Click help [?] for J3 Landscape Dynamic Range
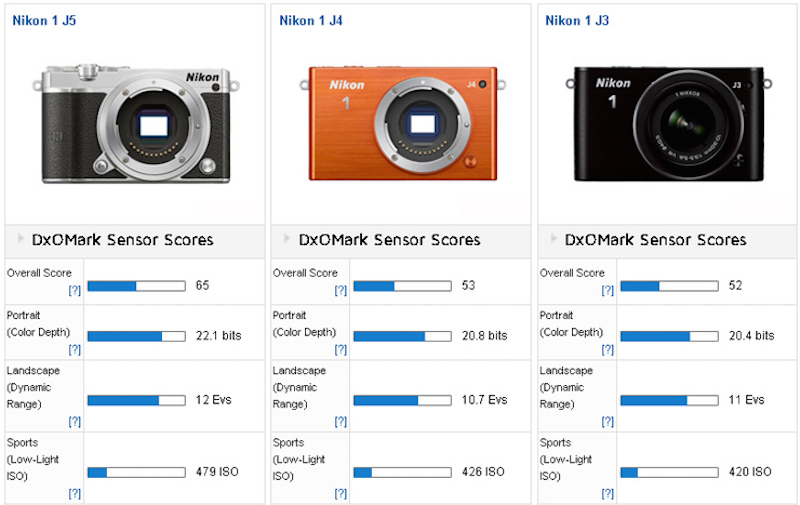Viewport: 800px width, 505px height. pos(607,419)
